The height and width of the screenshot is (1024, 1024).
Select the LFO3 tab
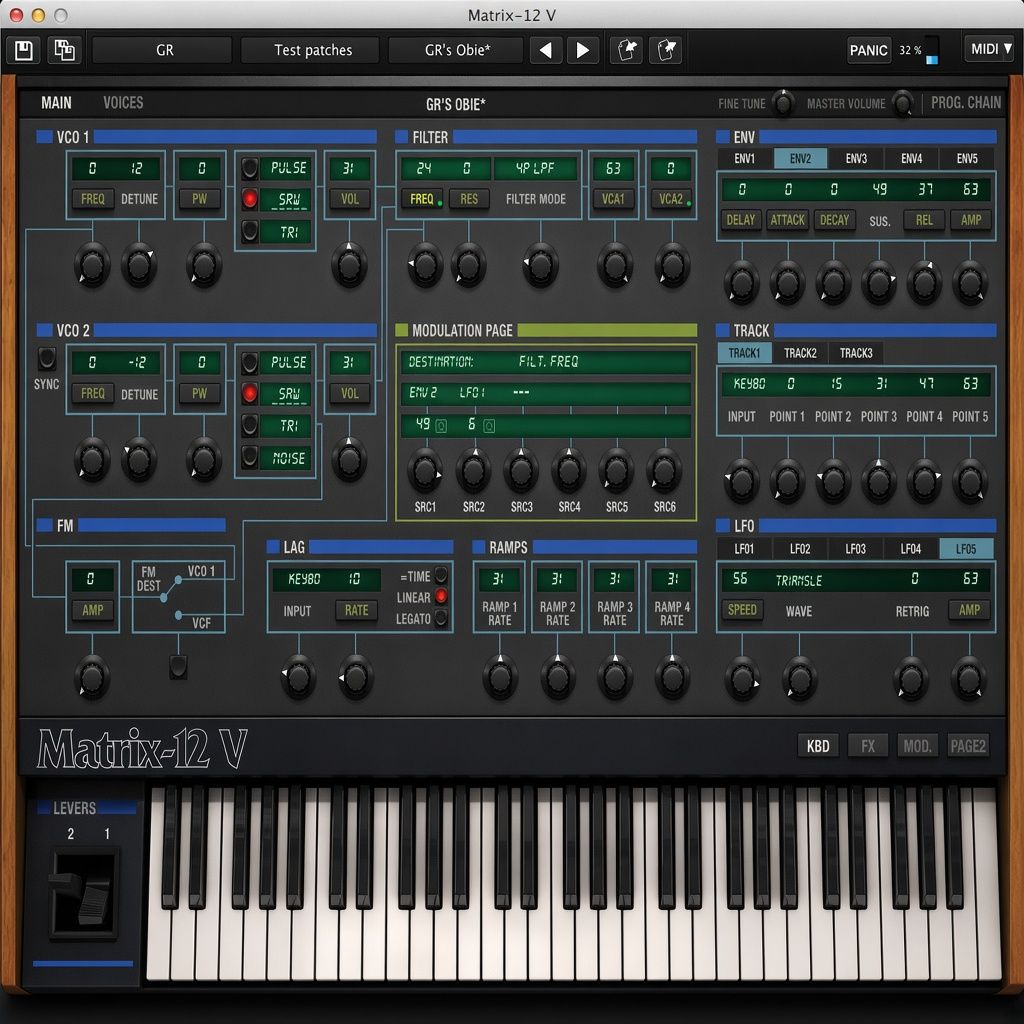(855, 549)
